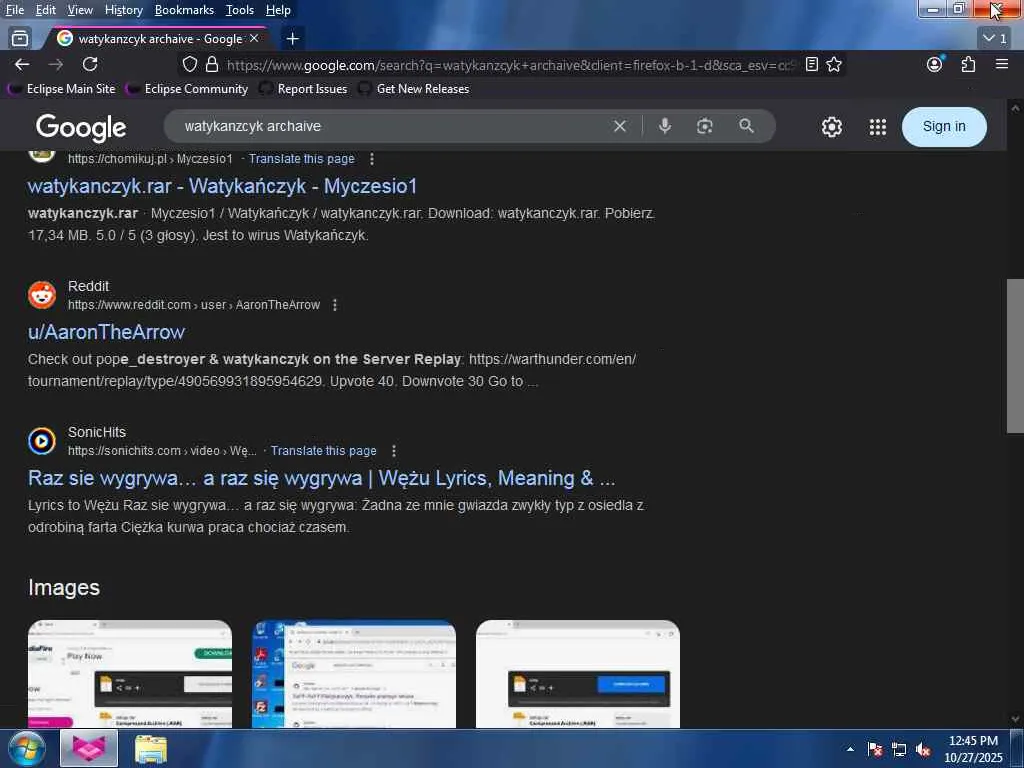Open the Firefox hamburger application menu
The height and width of the screenshot is (768, 1024).
tap(1002, 64)
